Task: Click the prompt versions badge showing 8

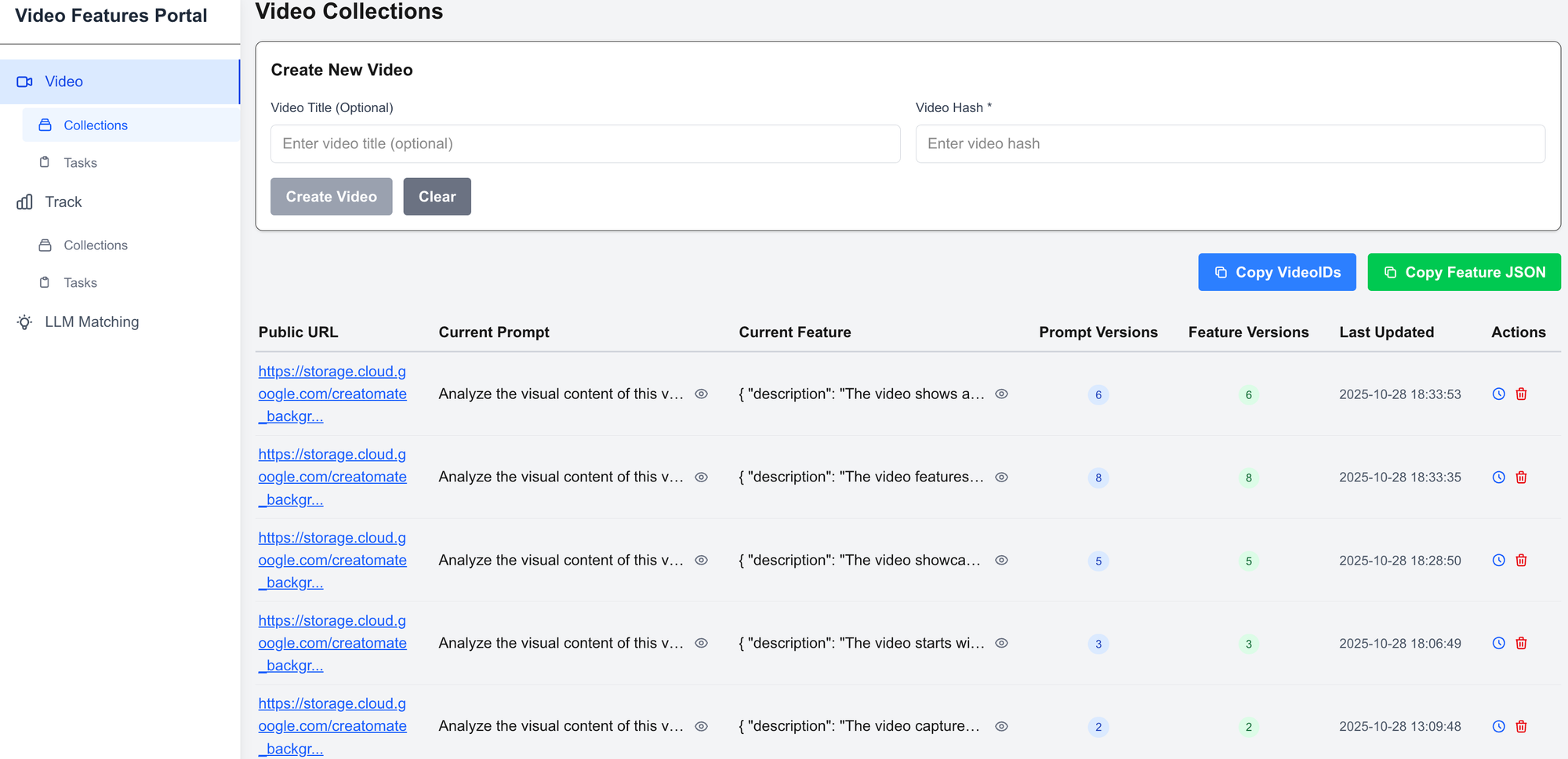Action: pos(1098,478)
